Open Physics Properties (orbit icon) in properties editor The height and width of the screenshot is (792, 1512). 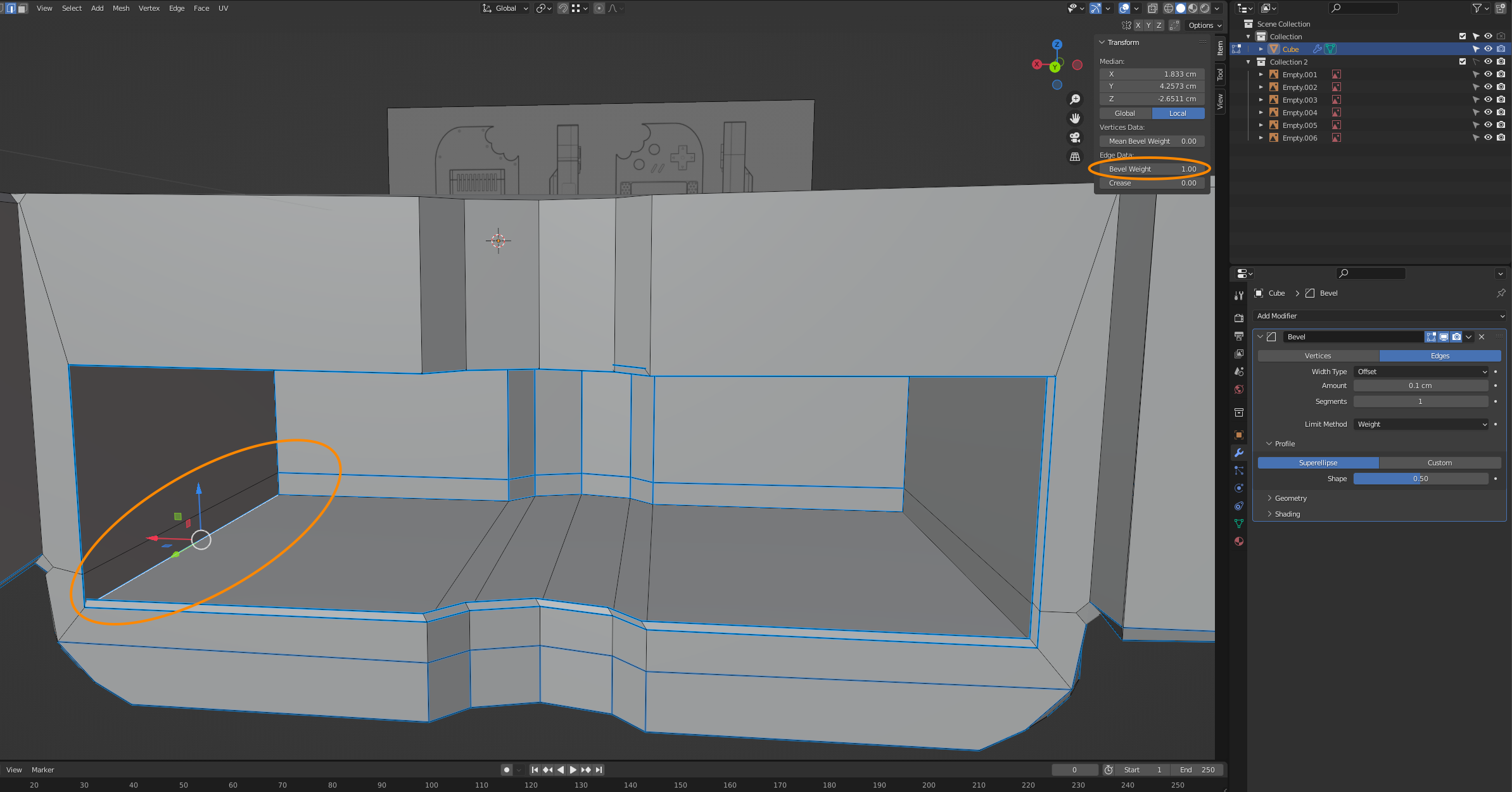(1239, 488)
